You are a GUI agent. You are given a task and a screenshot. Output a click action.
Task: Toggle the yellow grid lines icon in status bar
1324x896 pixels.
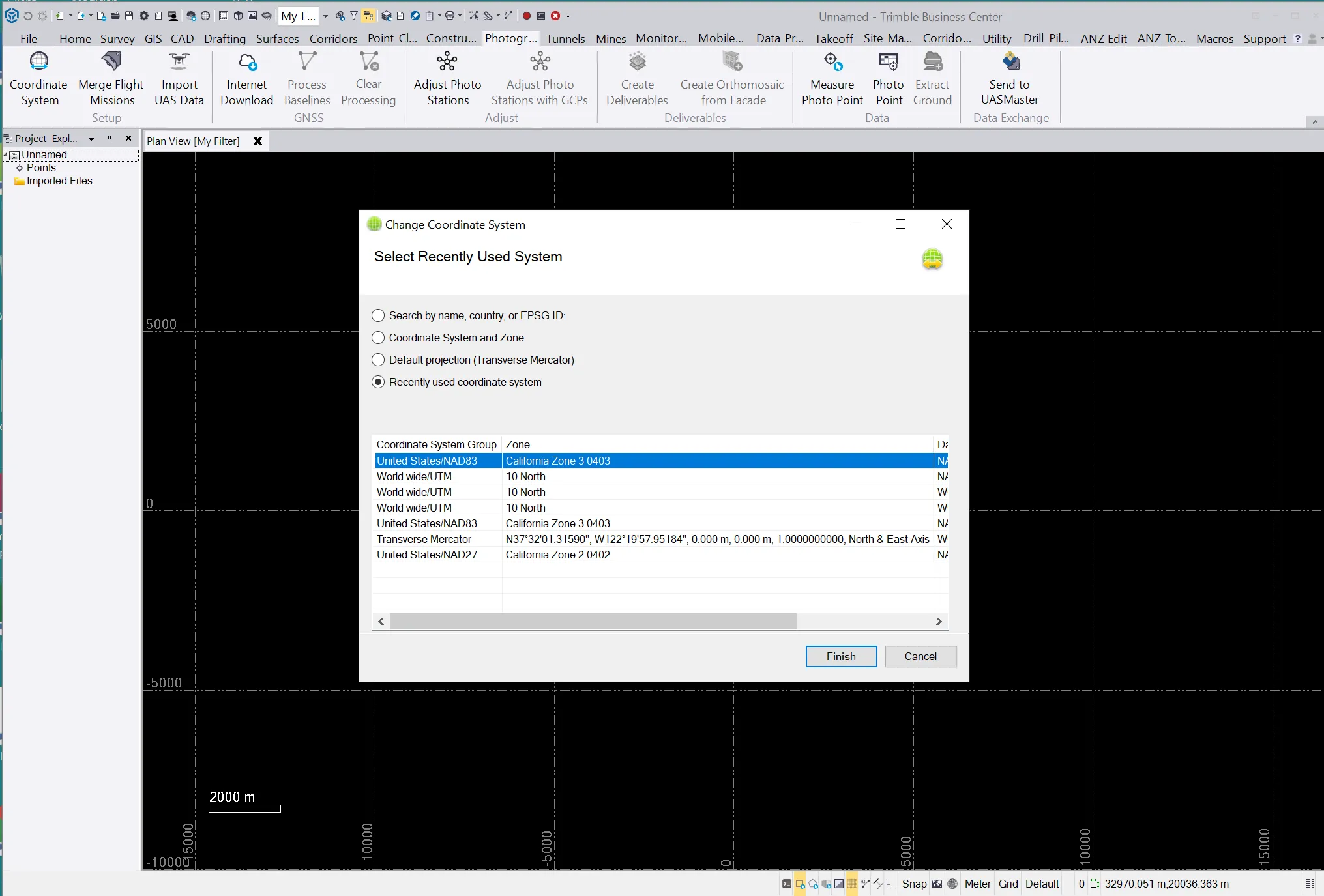click(x=851, y=884)
